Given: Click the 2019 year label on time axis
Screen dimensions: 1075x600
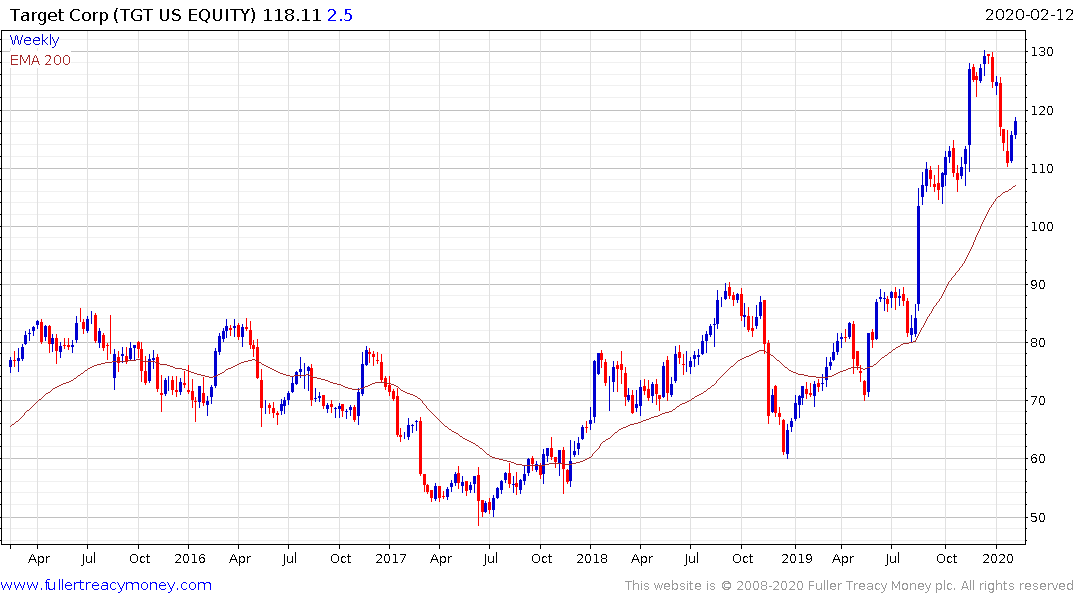Looking at the screenshot, I should point(797,558).
